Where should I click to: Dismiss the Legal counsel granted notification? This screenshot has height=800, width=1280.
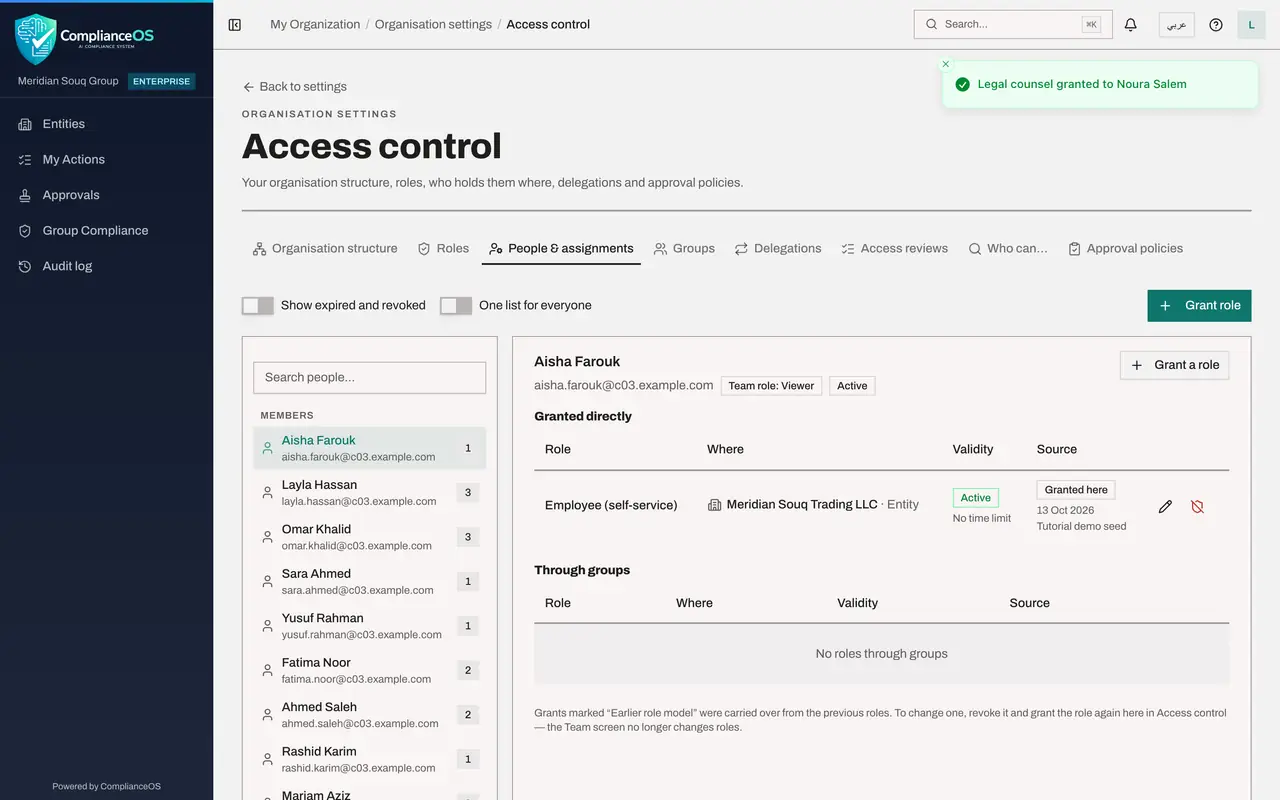click(946, 64)
